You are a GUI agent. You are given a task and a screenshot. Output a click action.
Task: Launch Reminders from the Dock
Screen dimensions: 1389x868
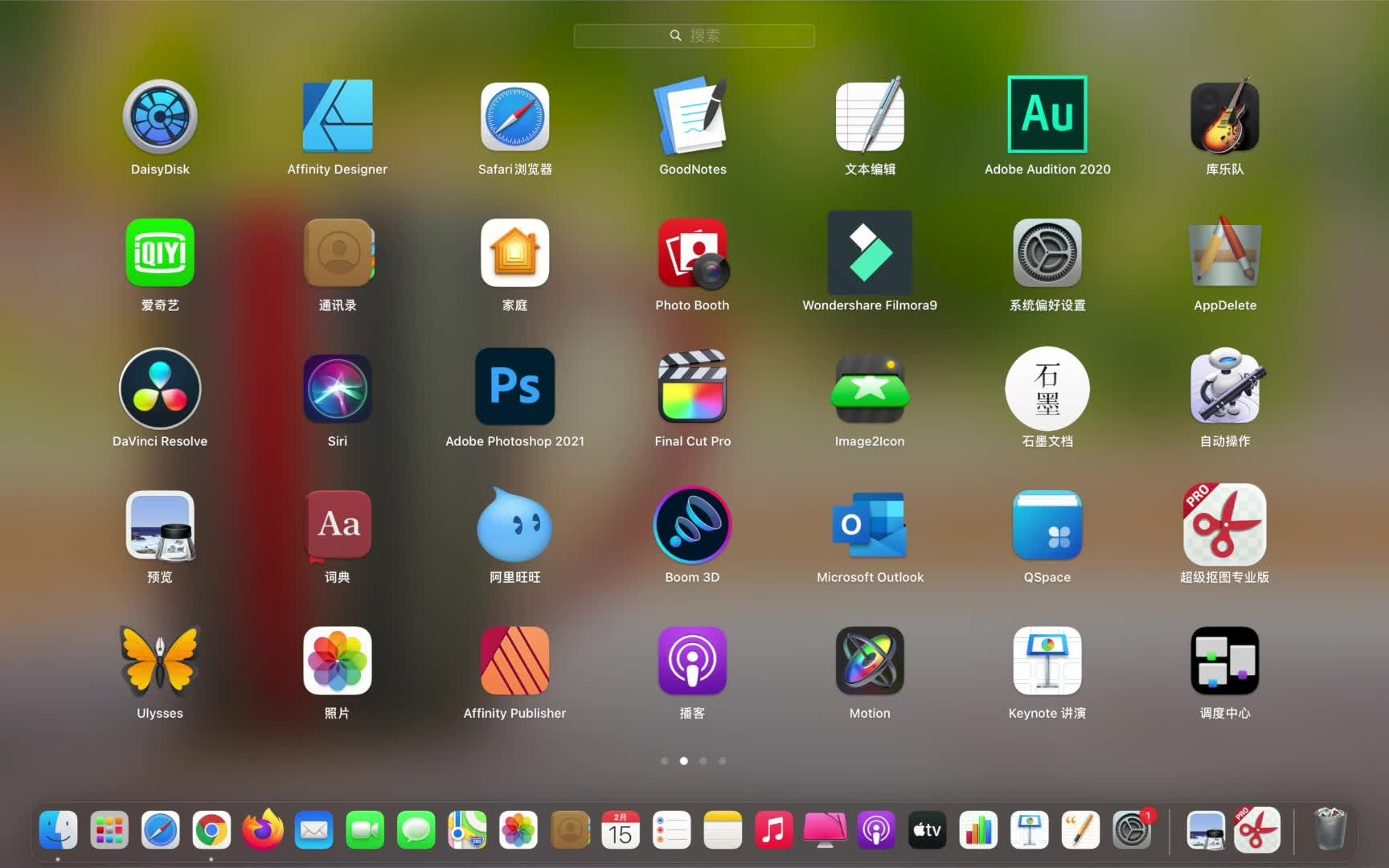pos(672,829)
